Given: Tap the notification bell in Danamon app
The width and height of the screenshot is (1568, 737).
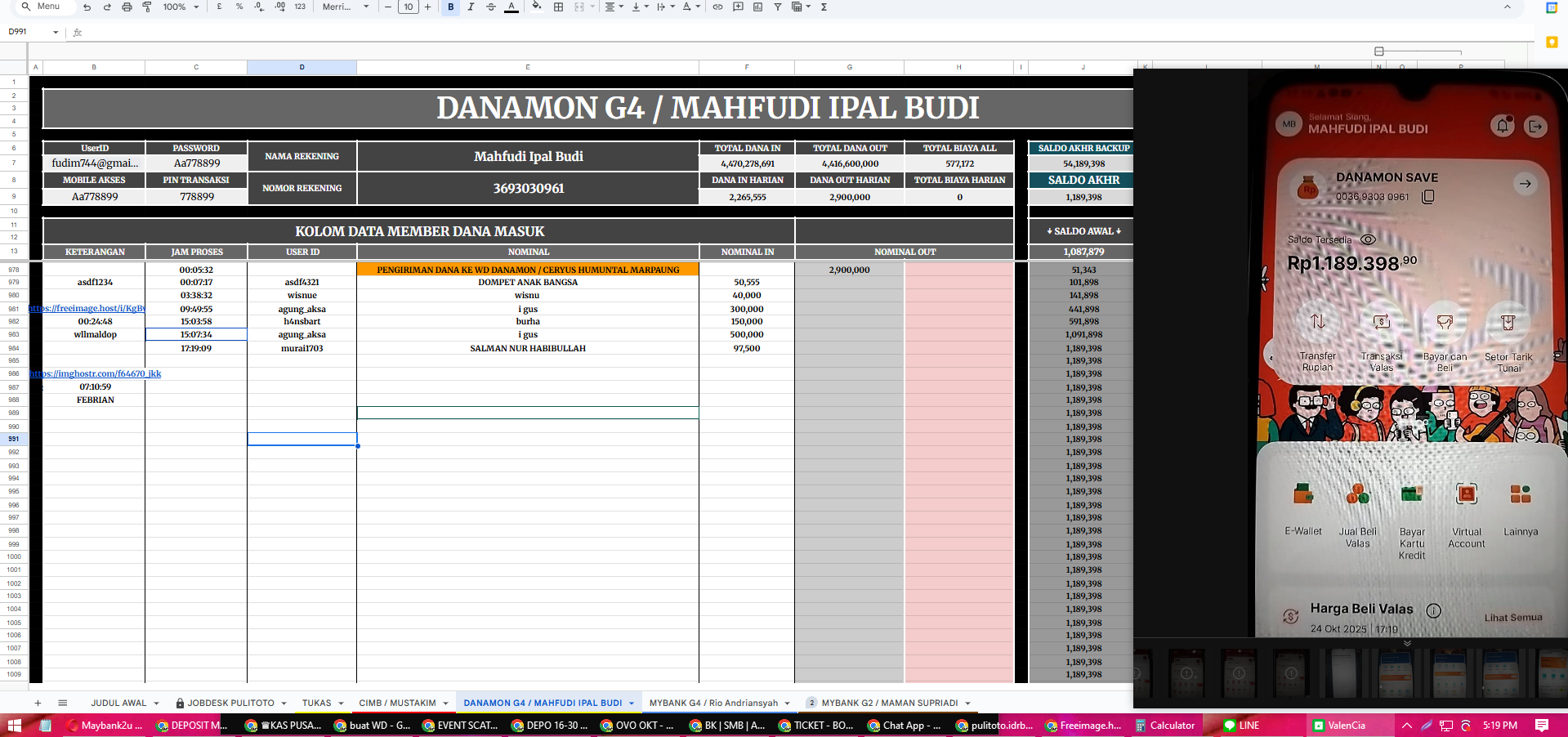Looking at the screenshot, I should [1502, 125].
